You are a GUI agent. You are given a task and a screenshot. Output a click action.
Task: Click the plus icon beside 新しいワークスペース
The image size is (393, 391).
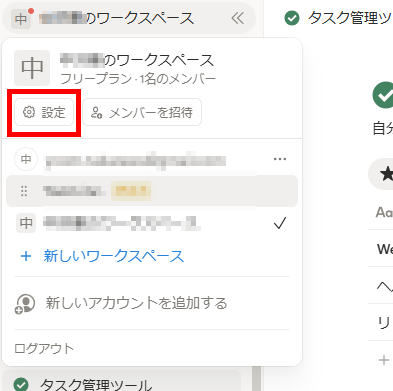coord(26,256)
